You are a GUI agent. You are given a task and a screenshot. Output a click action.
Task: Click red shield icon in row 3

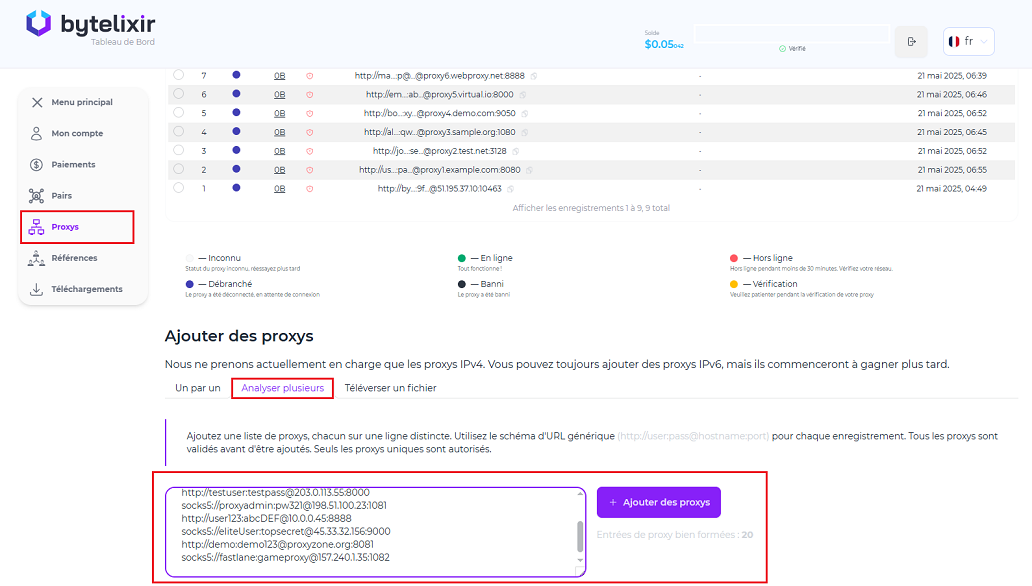tap(309, 151)
